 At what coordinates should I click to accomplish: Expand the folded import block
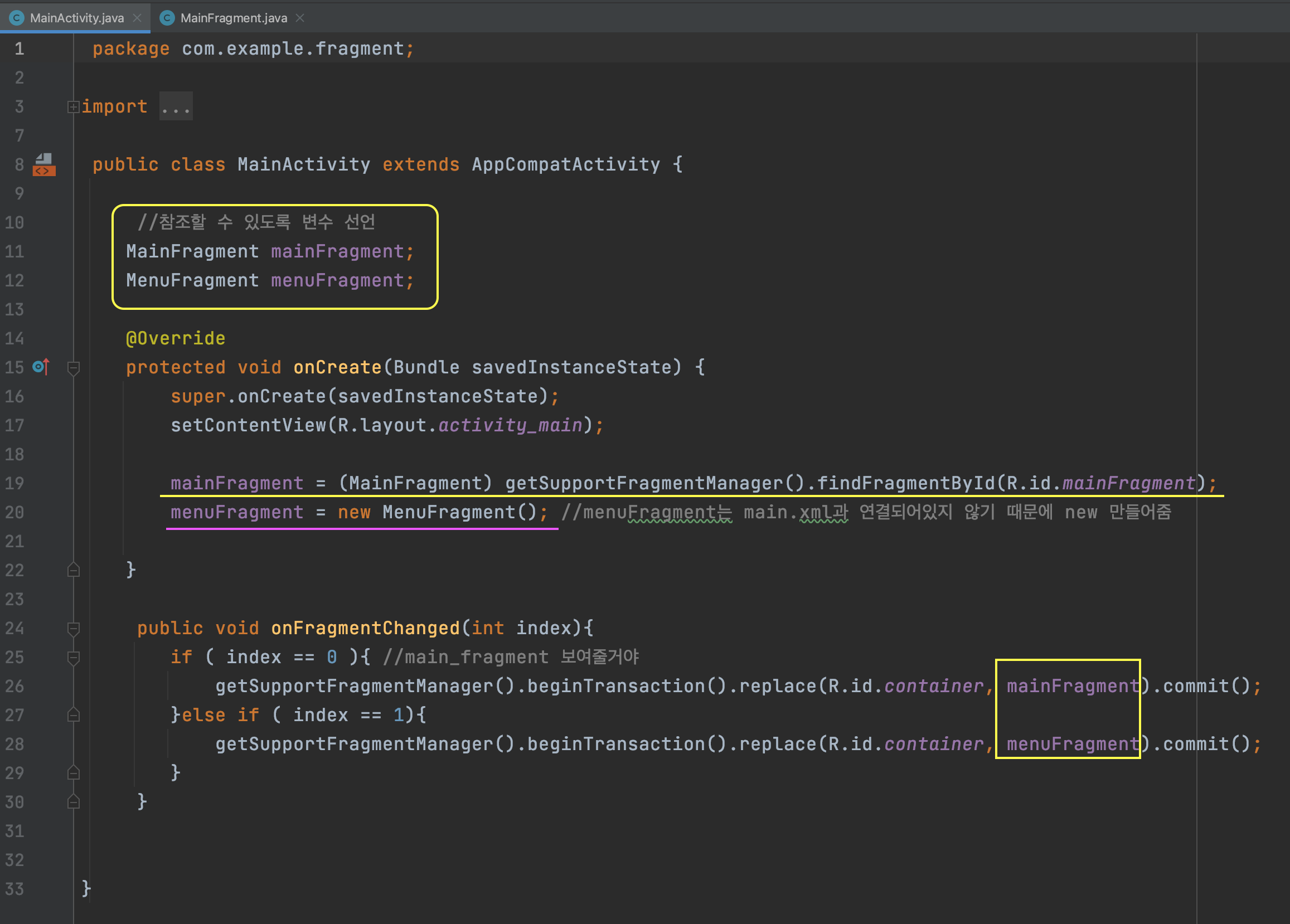coord(73,107)
